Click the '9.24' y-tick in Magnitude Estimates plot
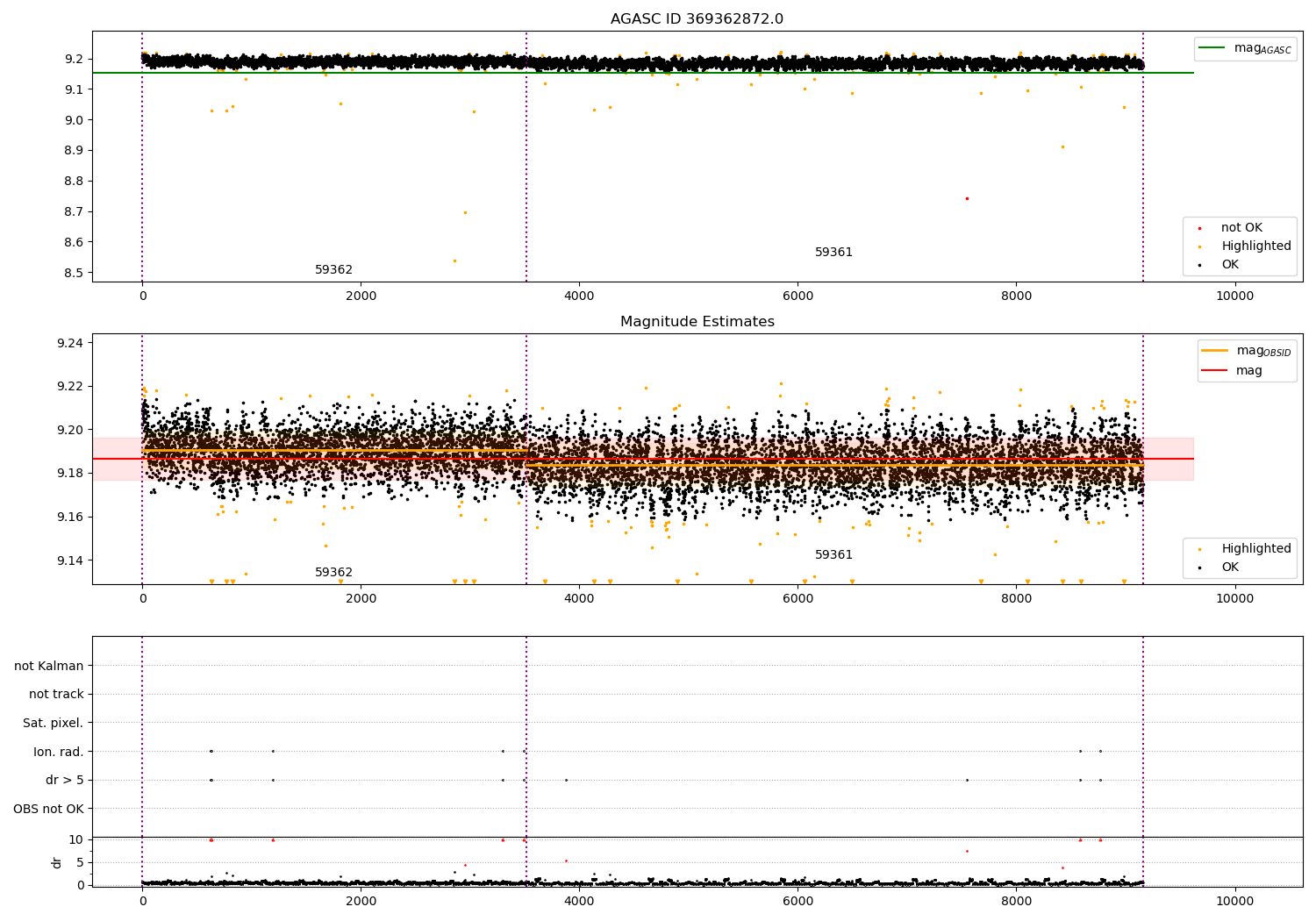This screenshot has height=921, width=1316. [72, 343]
